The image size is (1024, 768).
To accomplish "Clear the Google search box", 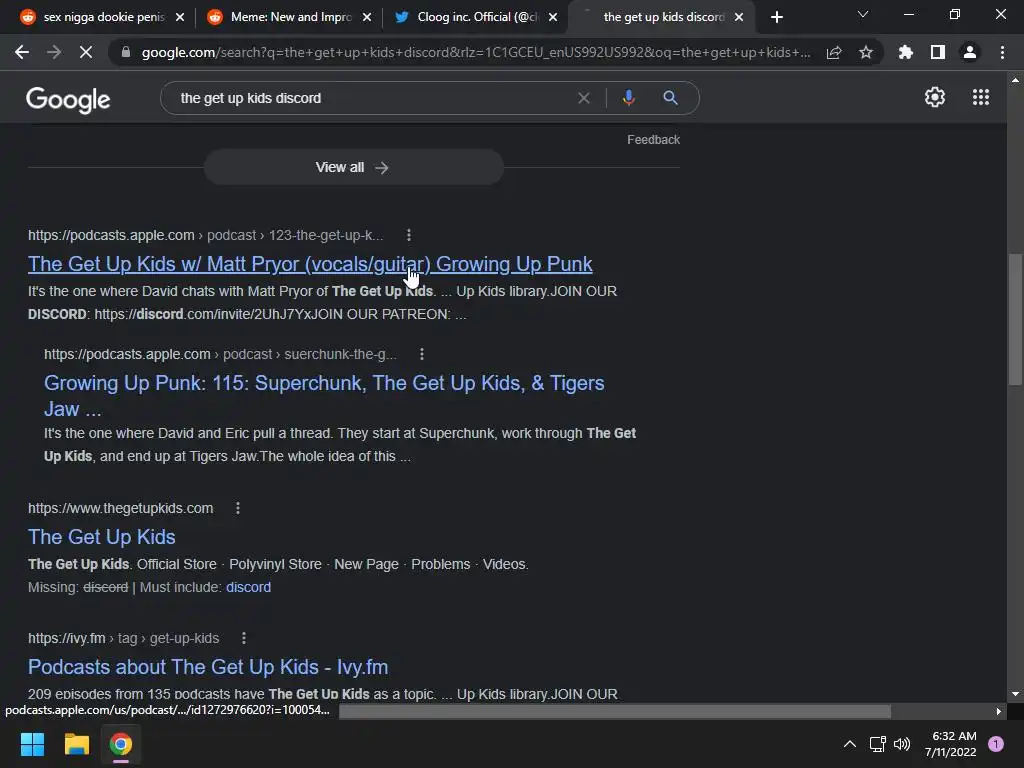I will pos(584,98).
